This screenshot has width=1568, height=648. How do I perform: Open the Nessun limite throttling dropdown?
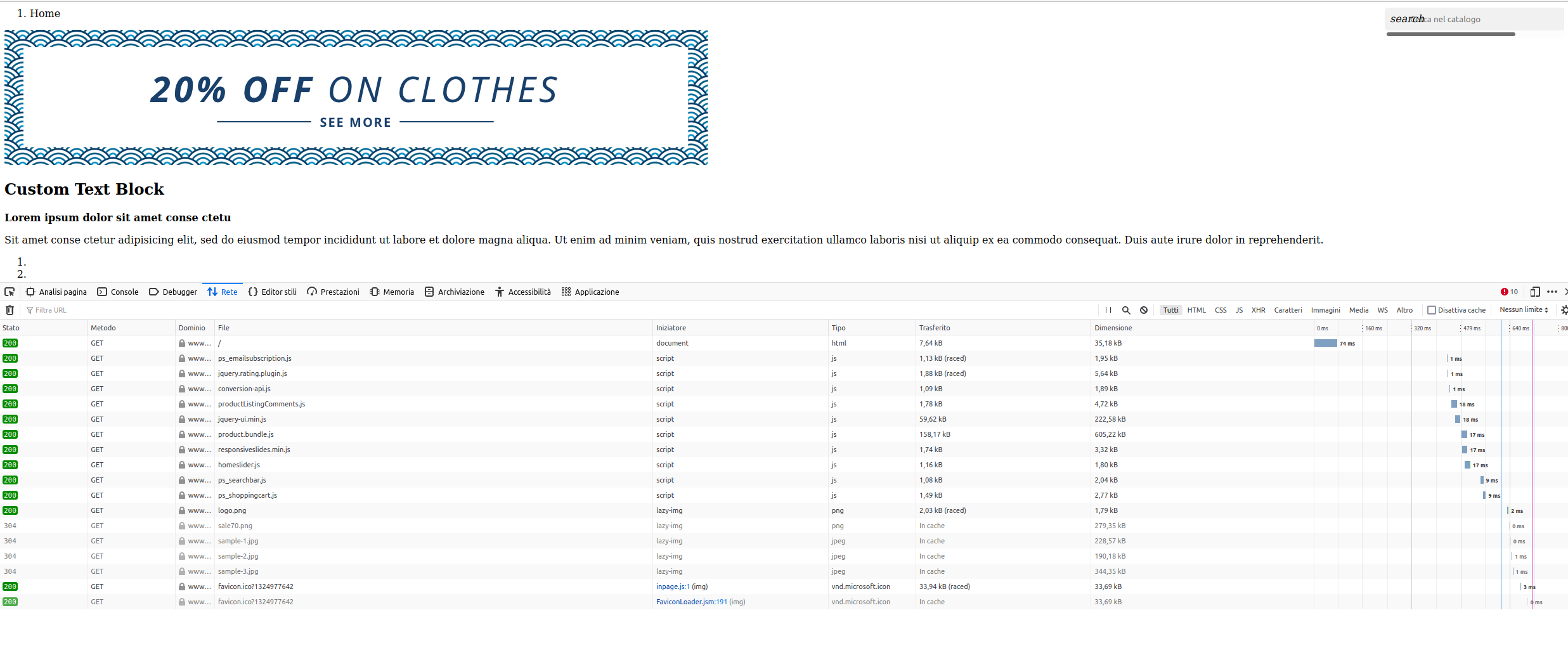click(x=1524, y=310)
